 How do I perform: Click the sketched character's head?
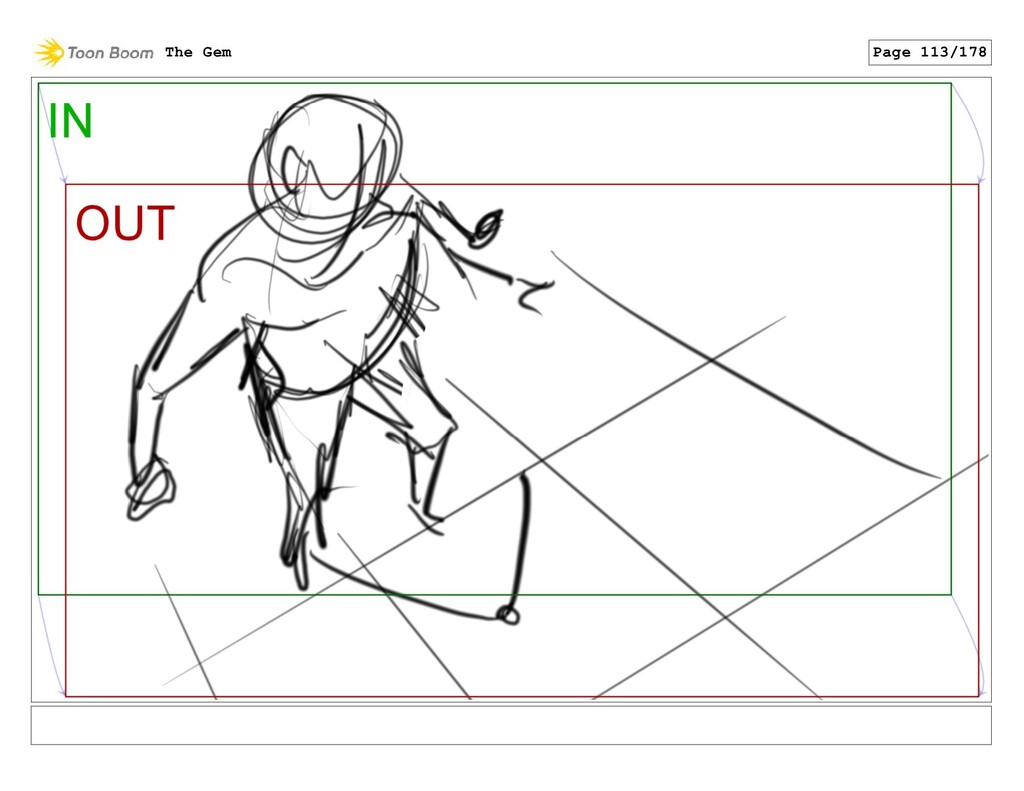pyautogui.click(x=325, y=169)
